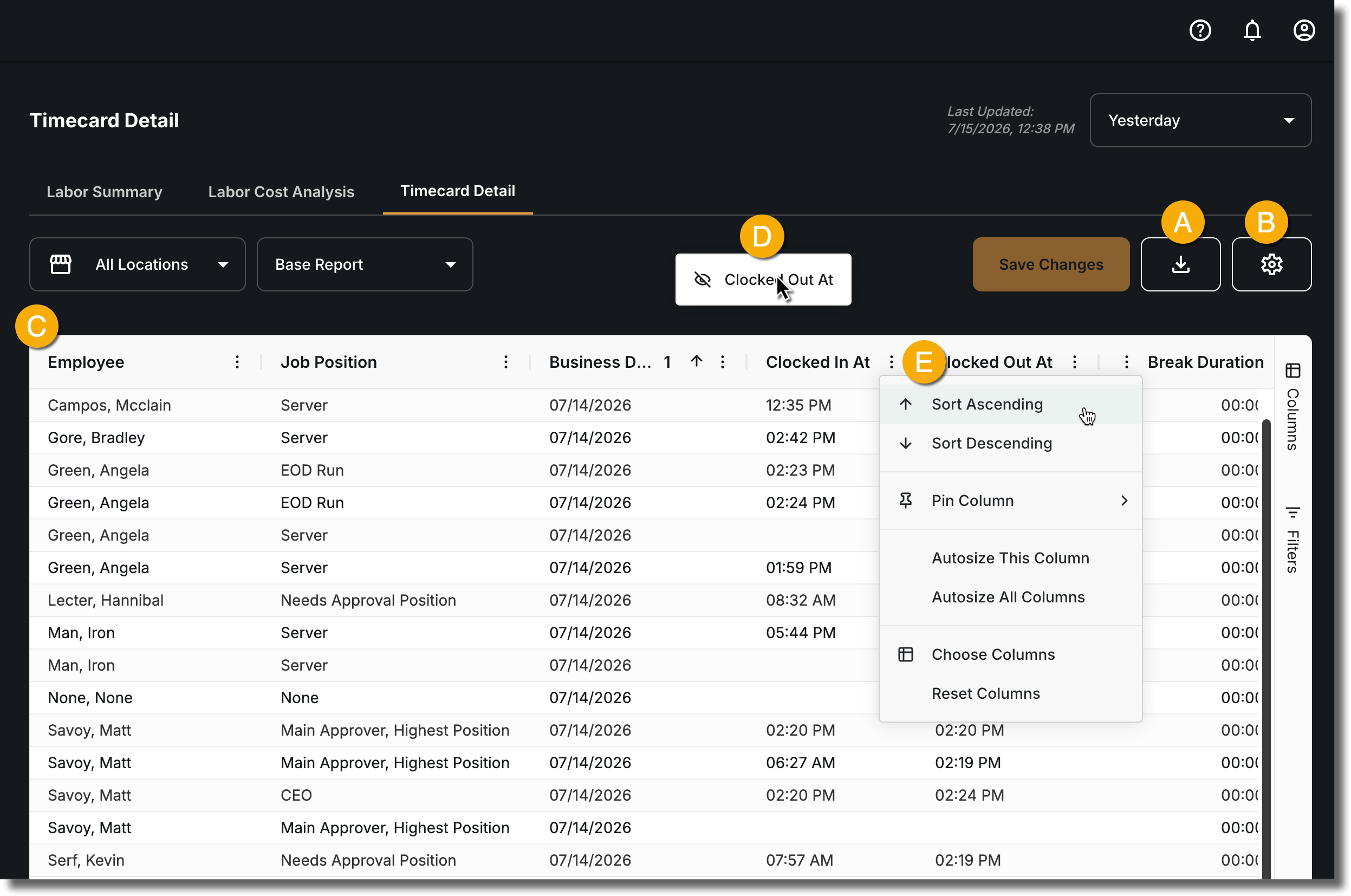The image size is (1351, 896).
Task: Click the pin icon beside Pin Column
Action: point(905,501)
